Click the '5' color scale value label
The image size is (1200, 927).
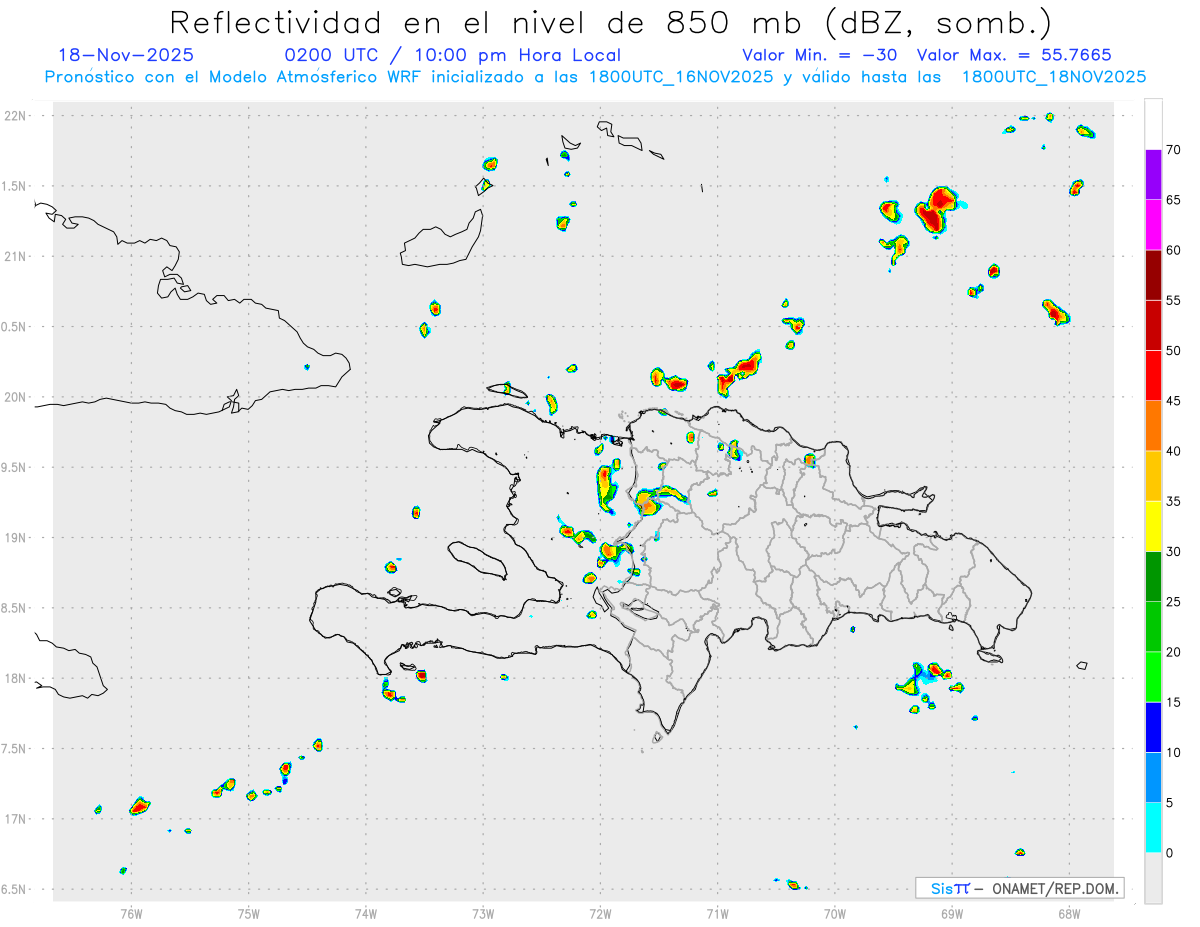pos(1170,802)
